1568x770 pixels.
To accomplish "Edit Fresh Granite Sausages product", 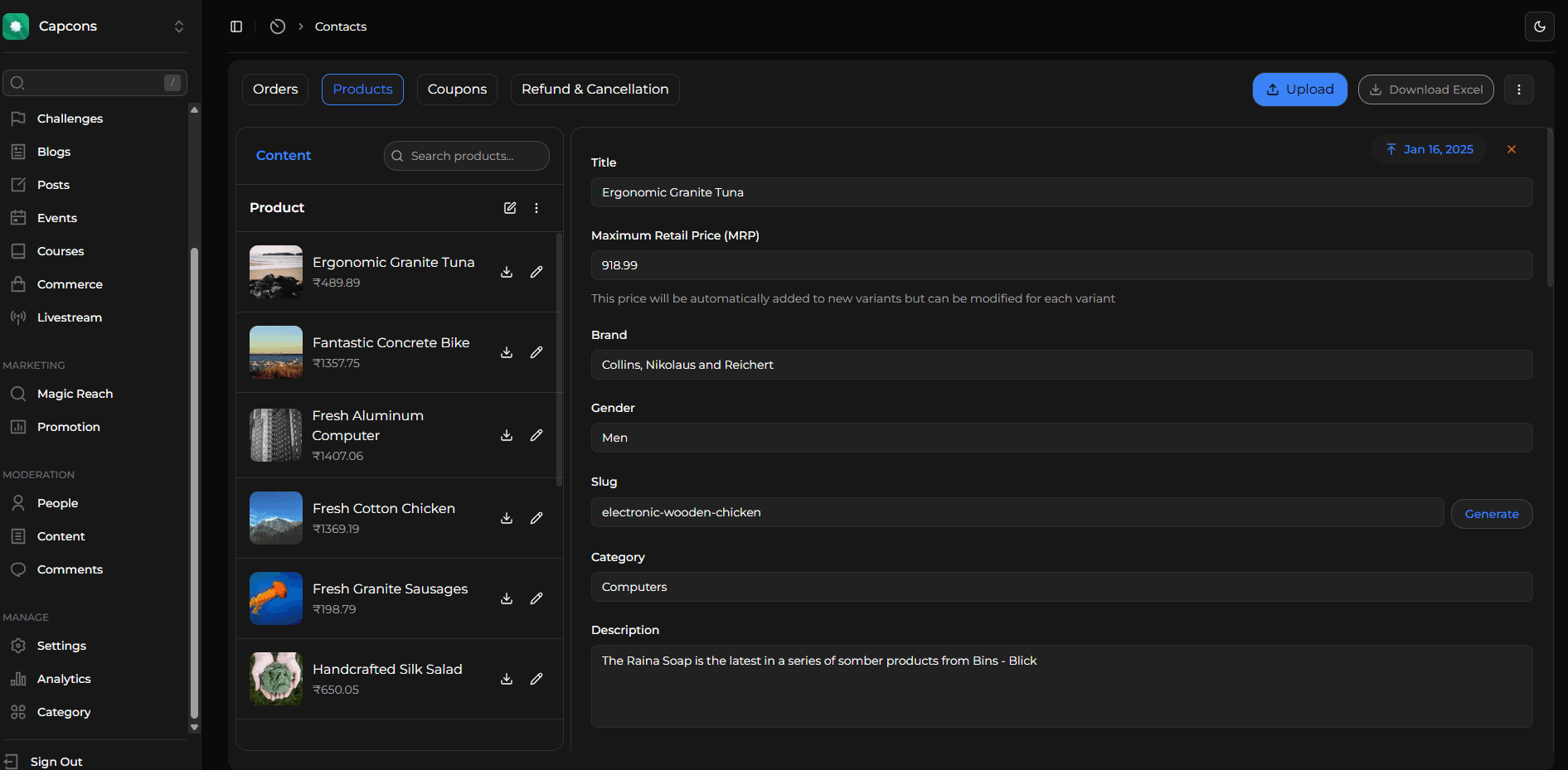I will click(x=536, y=598).
